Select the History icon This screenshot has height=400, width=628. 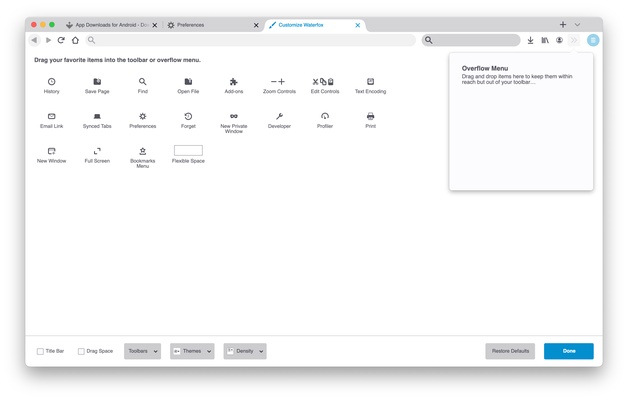51,82
